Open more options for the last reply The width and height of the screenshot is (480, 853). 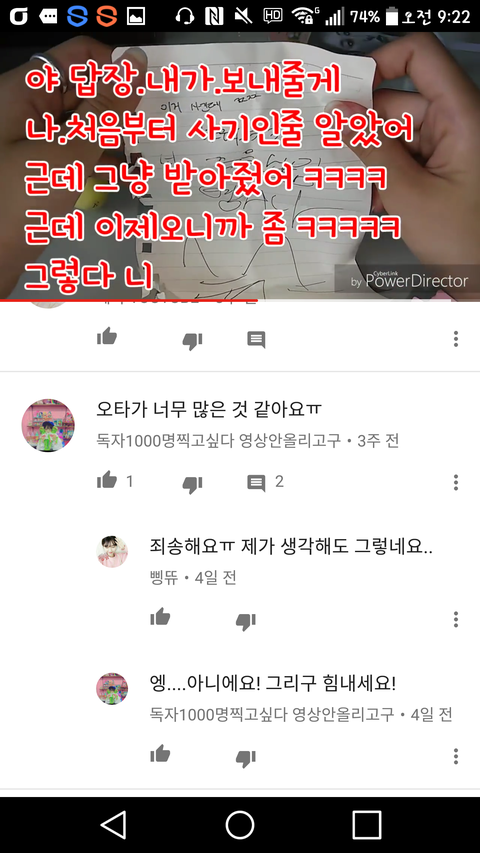coord(456,756)
